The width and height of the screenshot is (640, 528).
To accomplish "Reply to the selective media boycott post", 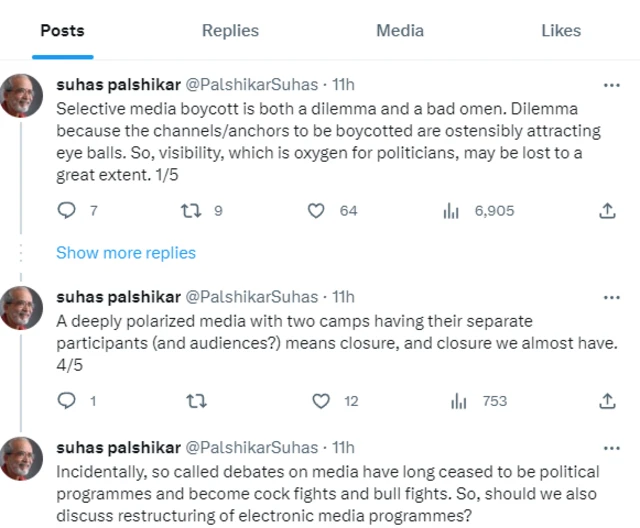I will tap(67, 211).
